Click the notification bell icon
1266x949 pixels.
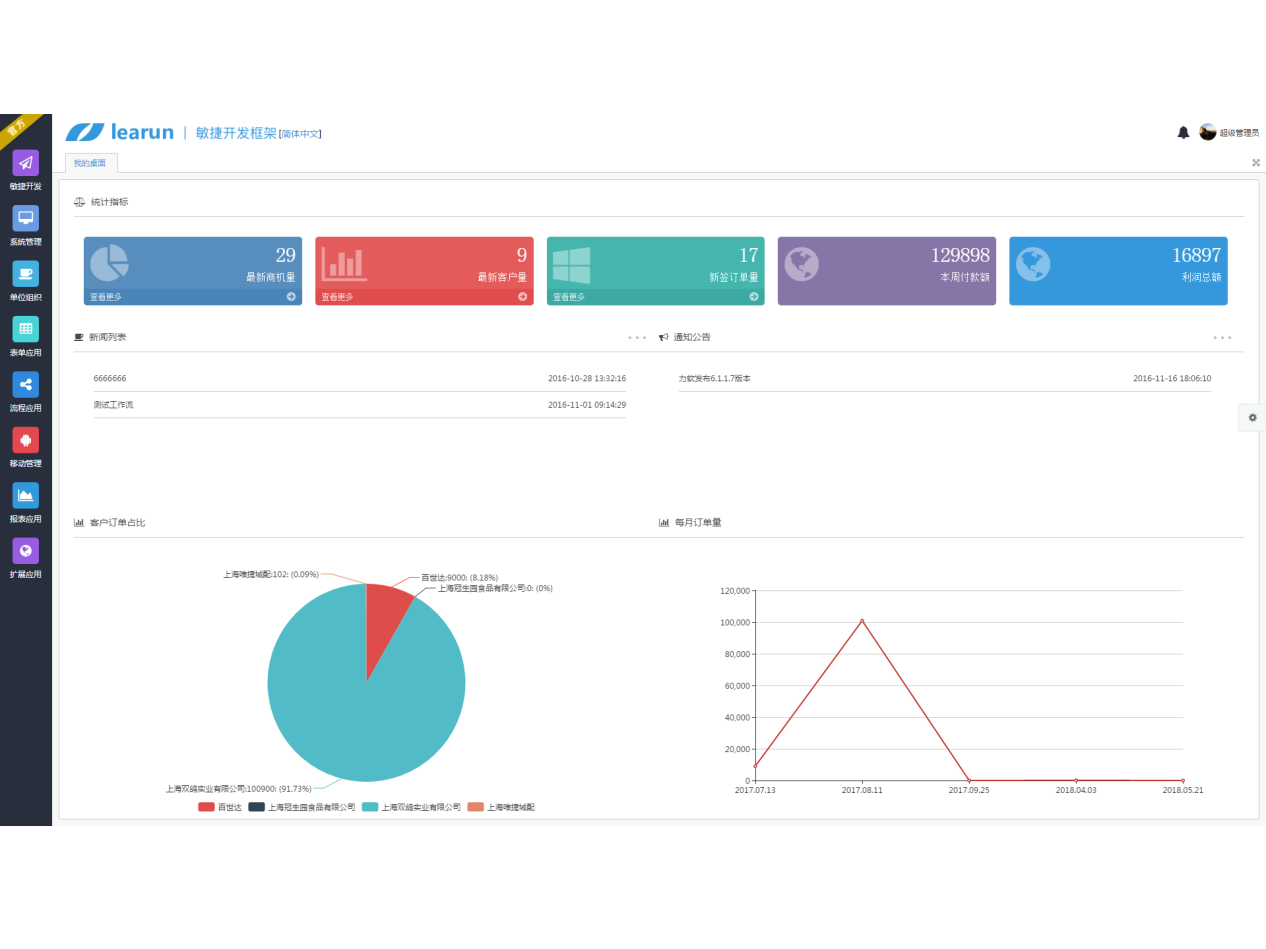tap(1183, 132)
